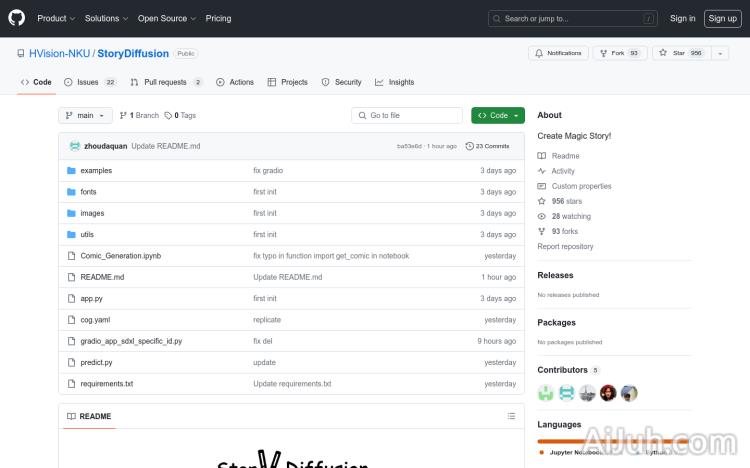750x468 pixels.
Task: Click the first contributor avatar
Action: [546, 393]
